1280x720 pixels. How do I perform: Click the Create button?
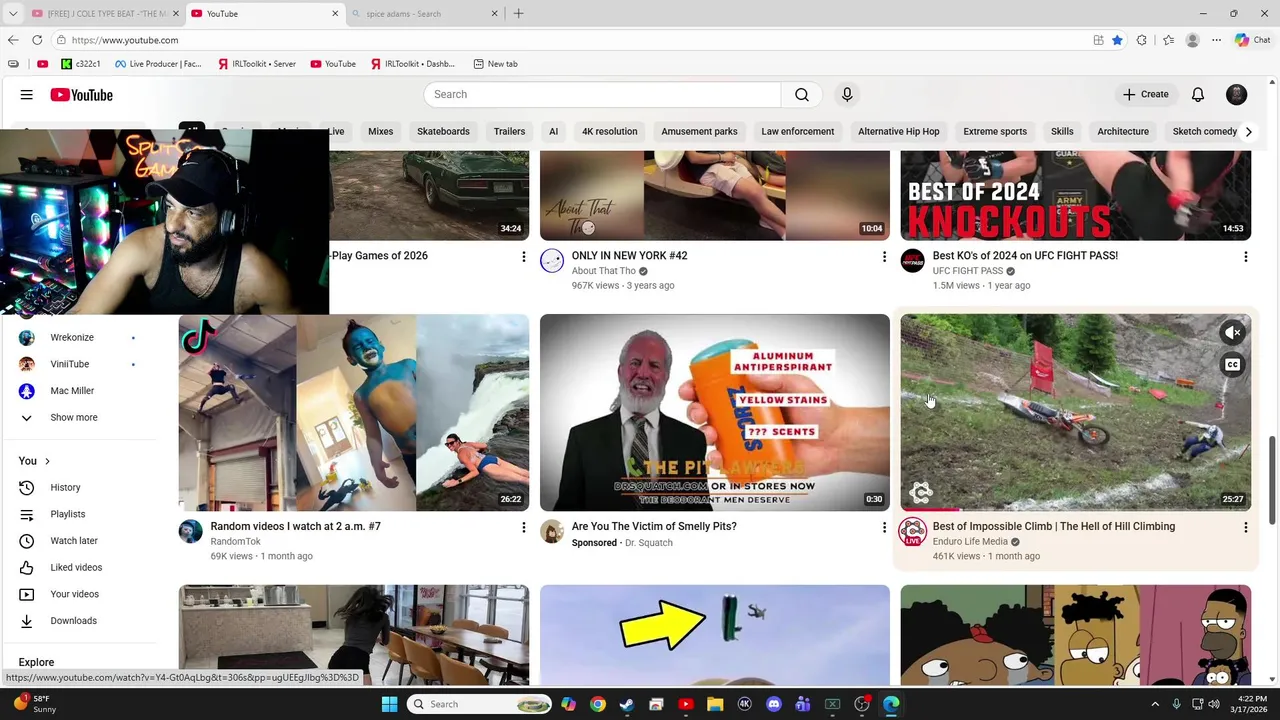pos(1145,95)
